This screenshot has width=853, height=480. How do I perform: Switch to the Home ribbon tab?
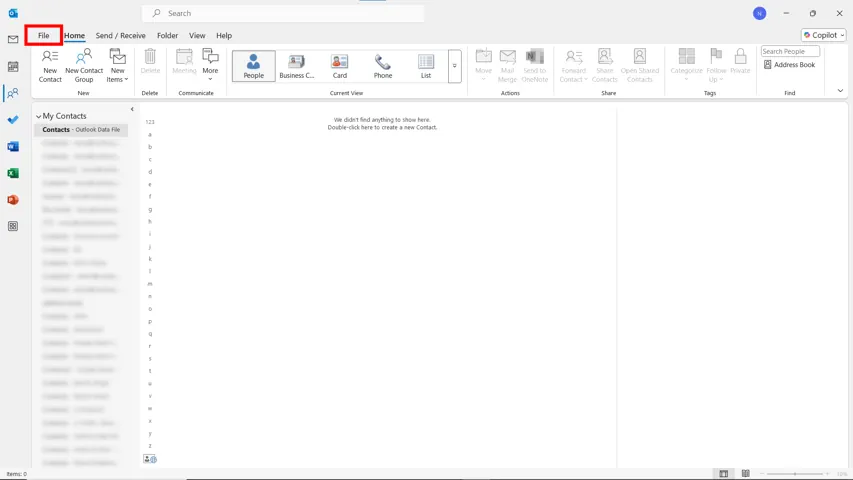pyautogui.click(x=75, y=35)
